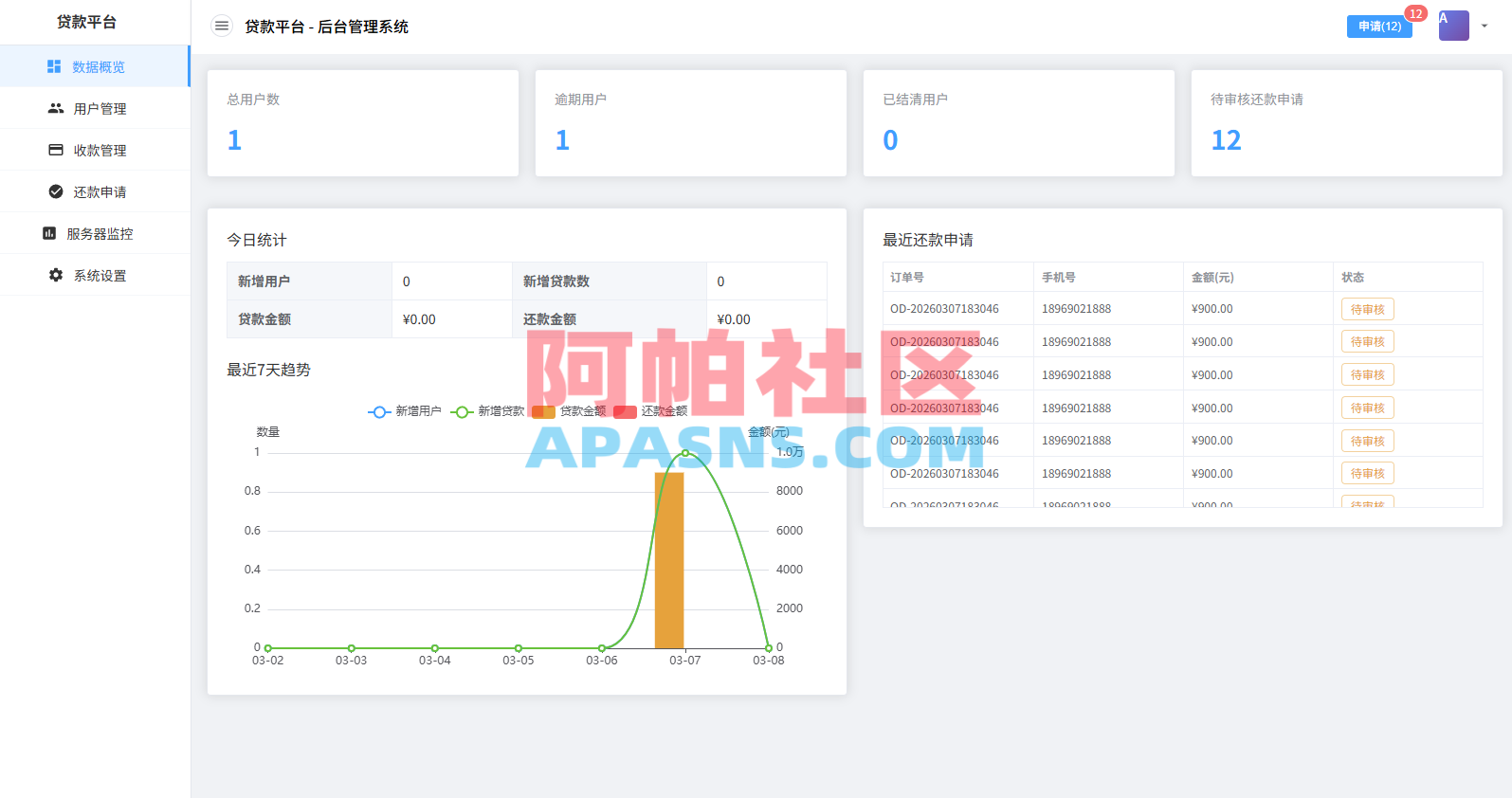This screenshot has height=798, width=1512.
Task: Toggle the 新增用户 legend series
Action: pyautogui.click(x=405, y=411)
